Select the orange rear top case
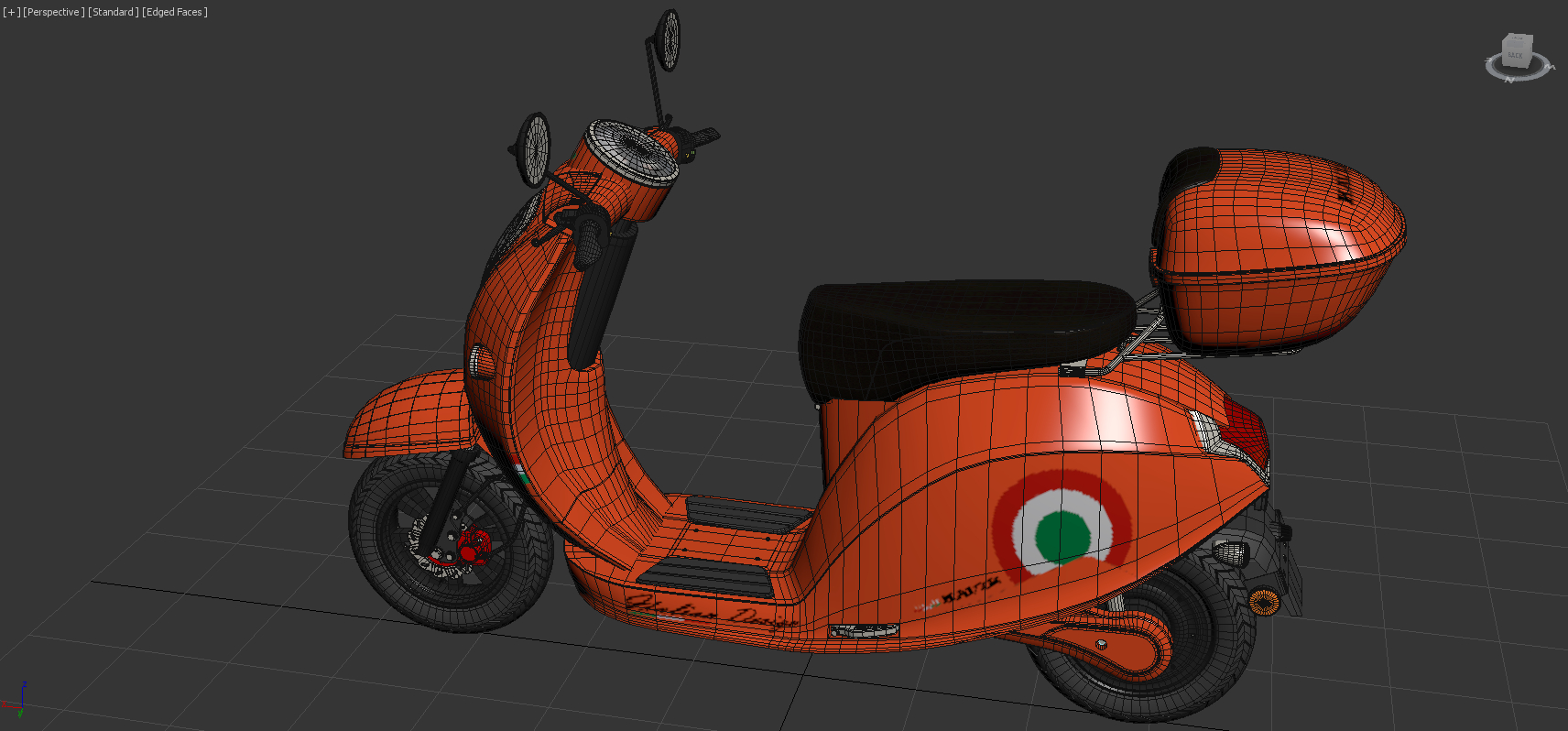The image size is (1568, 731). 1282,247
